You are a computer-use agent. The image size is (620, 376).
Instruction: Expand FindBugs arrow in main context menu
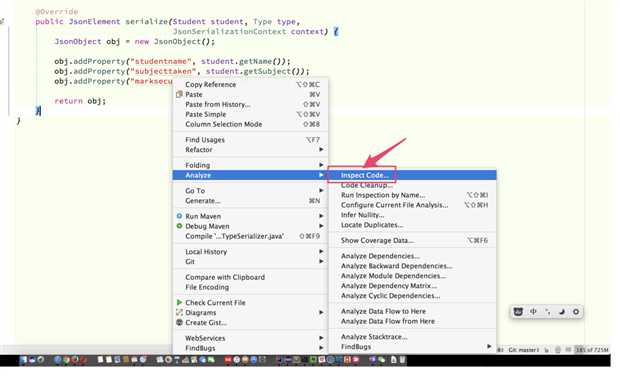coord(321,348)
